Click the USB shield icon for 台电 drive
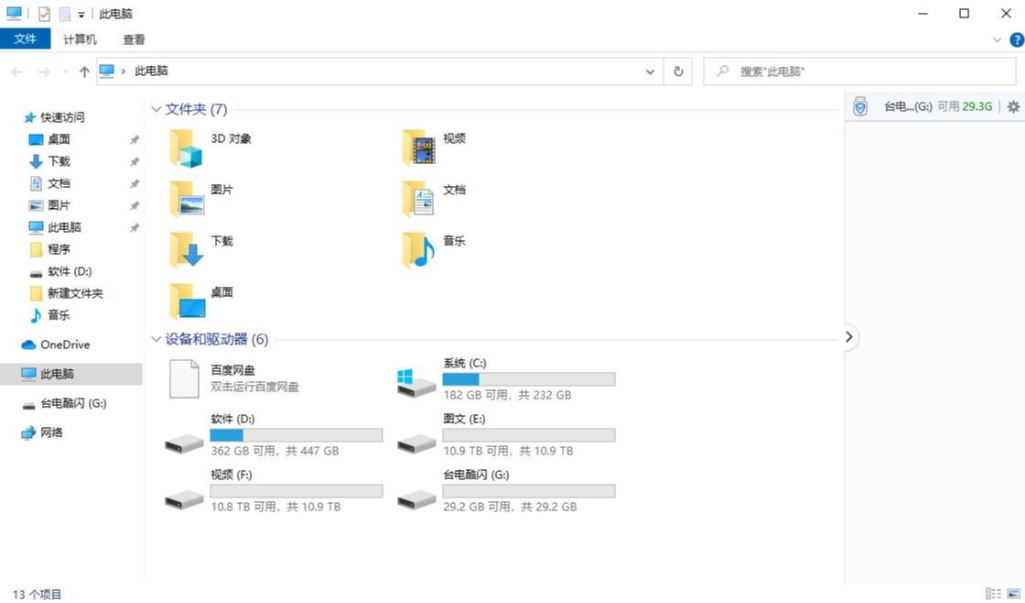 (860, 107)
